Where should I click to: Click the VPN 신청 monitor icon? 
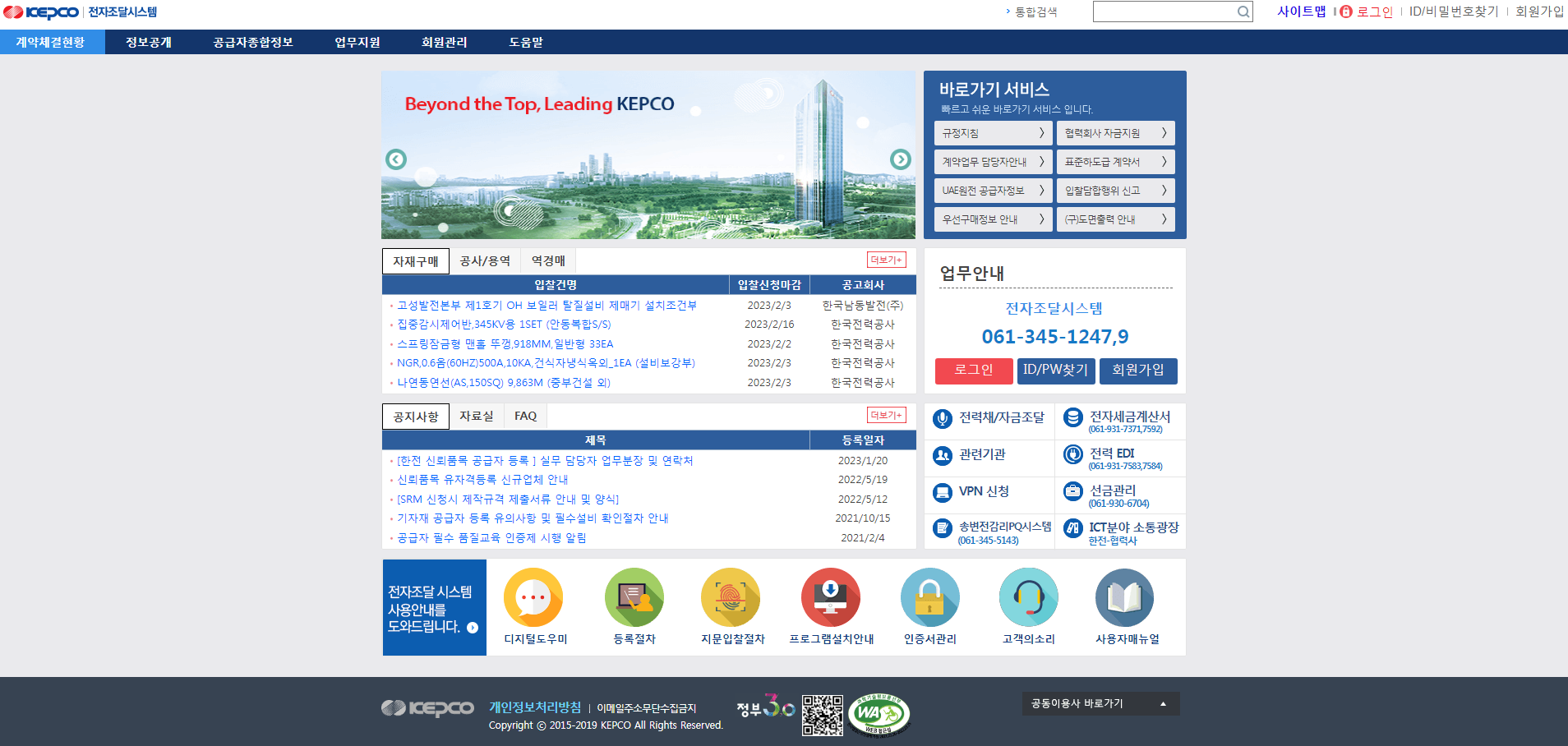(x=943, y=492)
